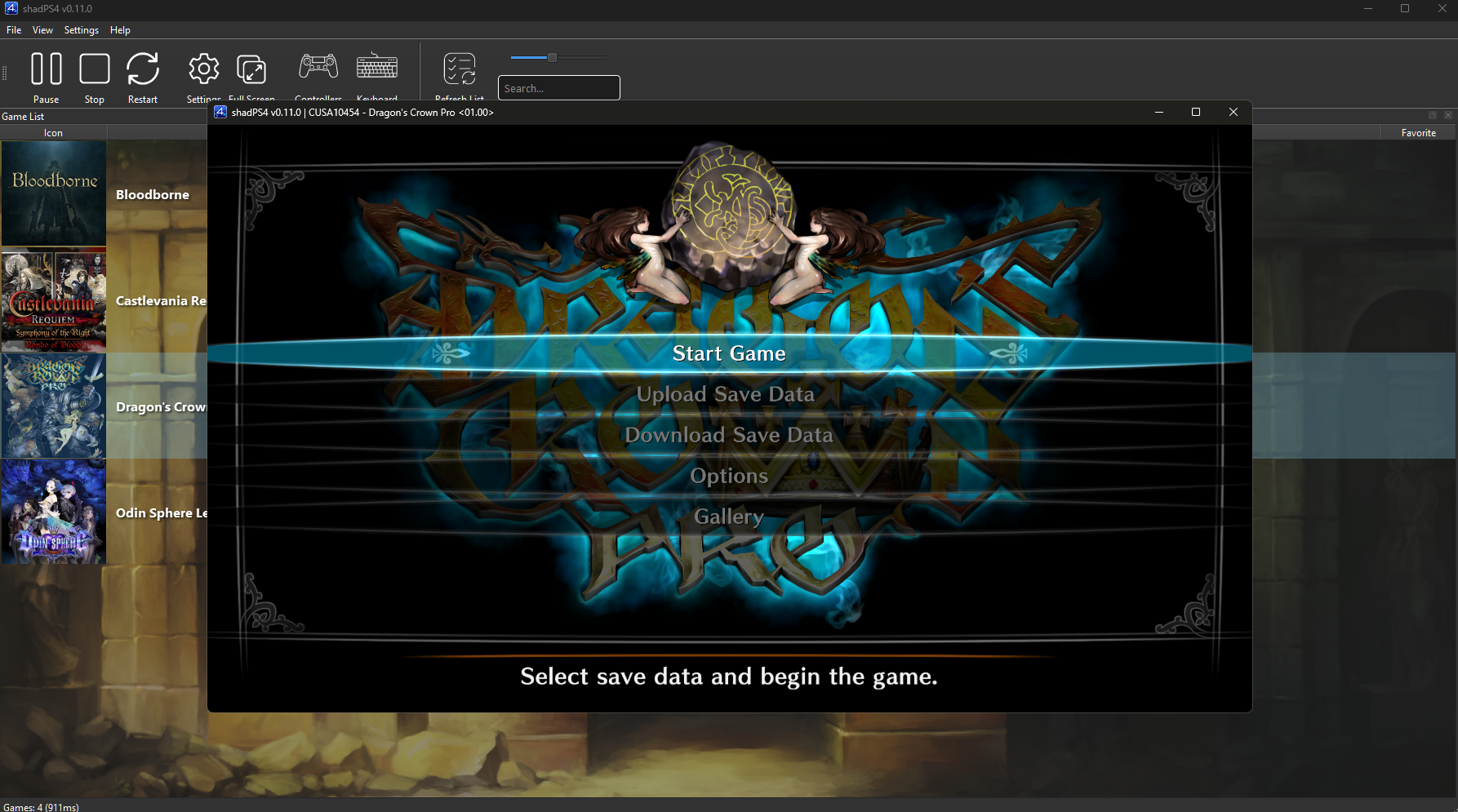Viewport: 1458px width, 812px height.
Task: Click the "Game List" panel title
Action: coord(23,117)
